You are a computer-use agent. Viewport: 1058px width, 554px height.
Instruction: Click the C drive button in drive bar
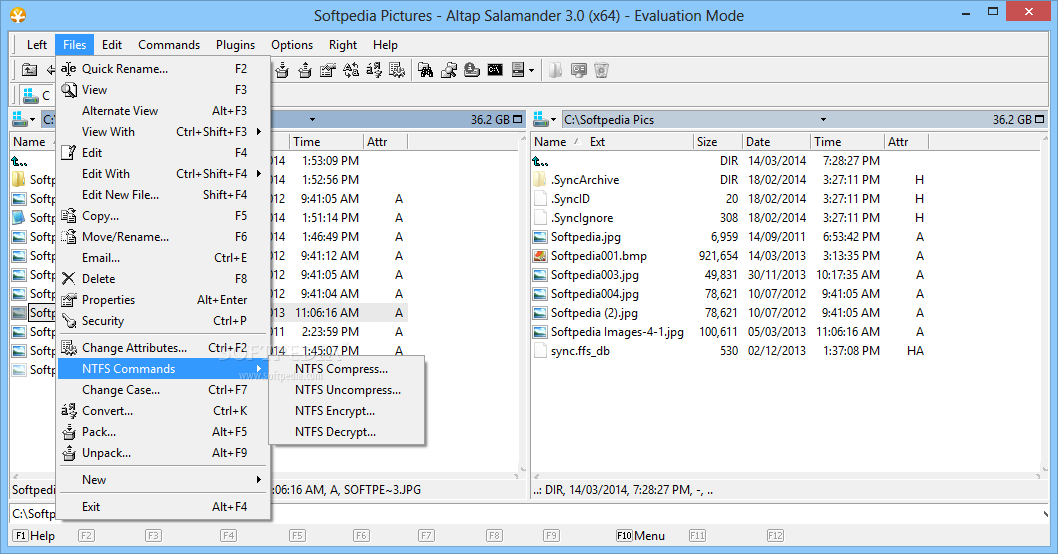[36, 95]
